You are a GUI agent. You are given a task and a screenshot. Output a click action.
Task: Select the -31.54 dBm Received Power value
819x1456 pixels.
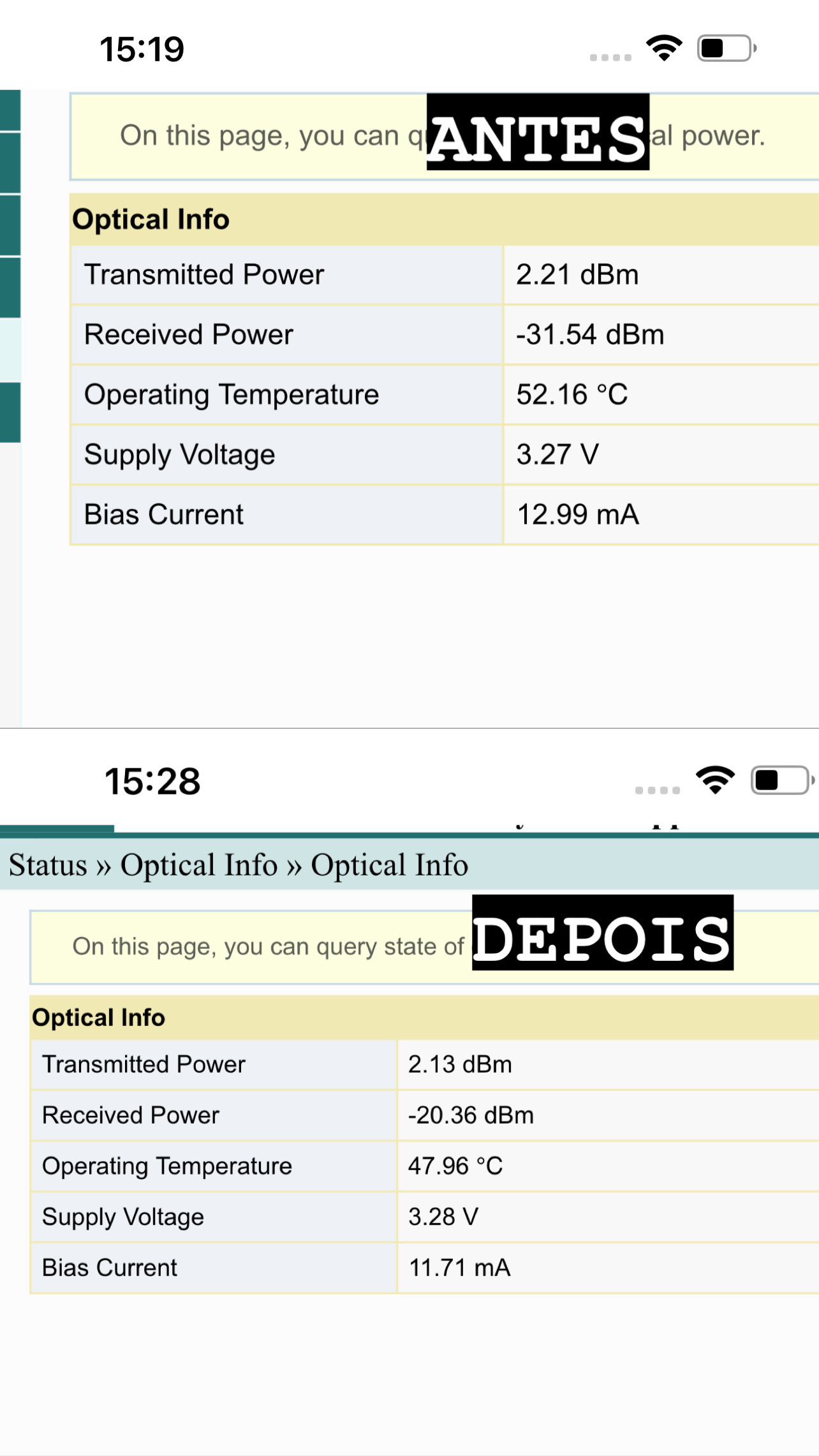(590, 334)
